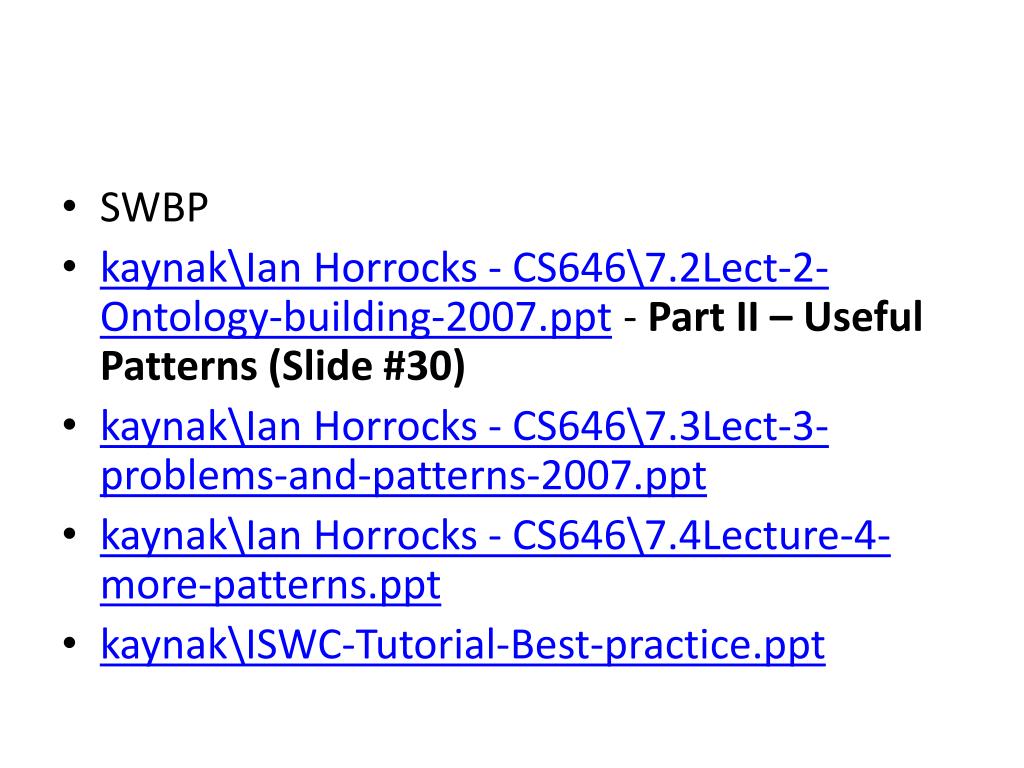Open the 7.4Lecture-4- hyperlink first line

tap(495, 536)
